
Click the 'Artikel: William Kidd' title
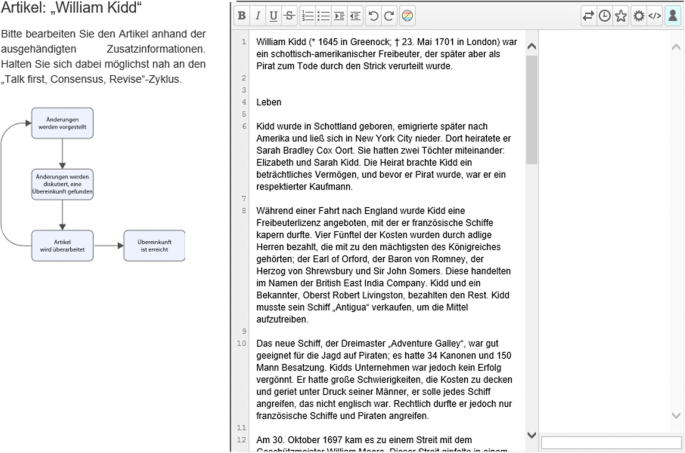click(x=71, y=8)
